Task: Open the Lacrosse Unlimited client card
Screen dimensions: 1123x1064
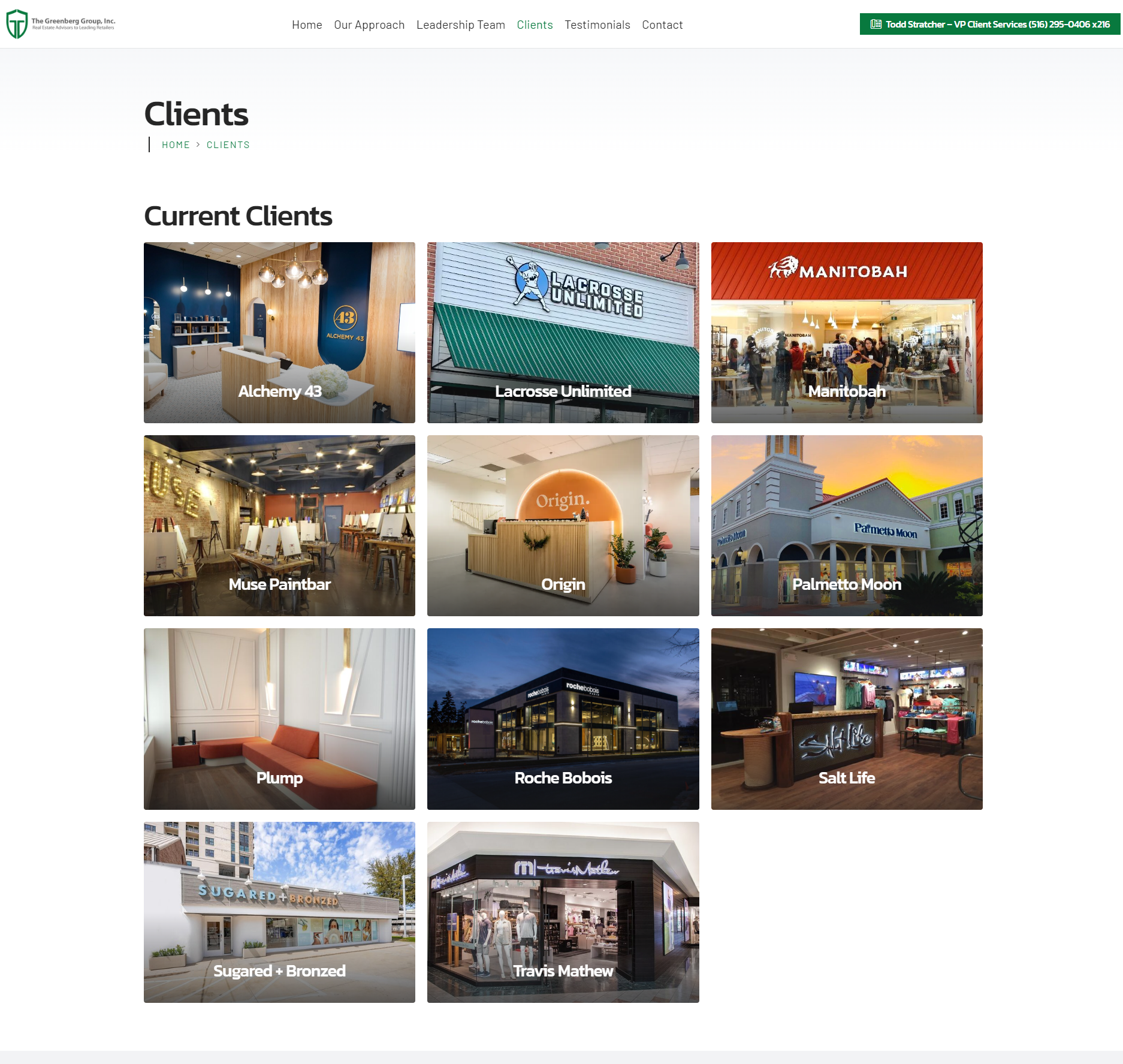Action: pyautogui.click(x=563, y=333)
